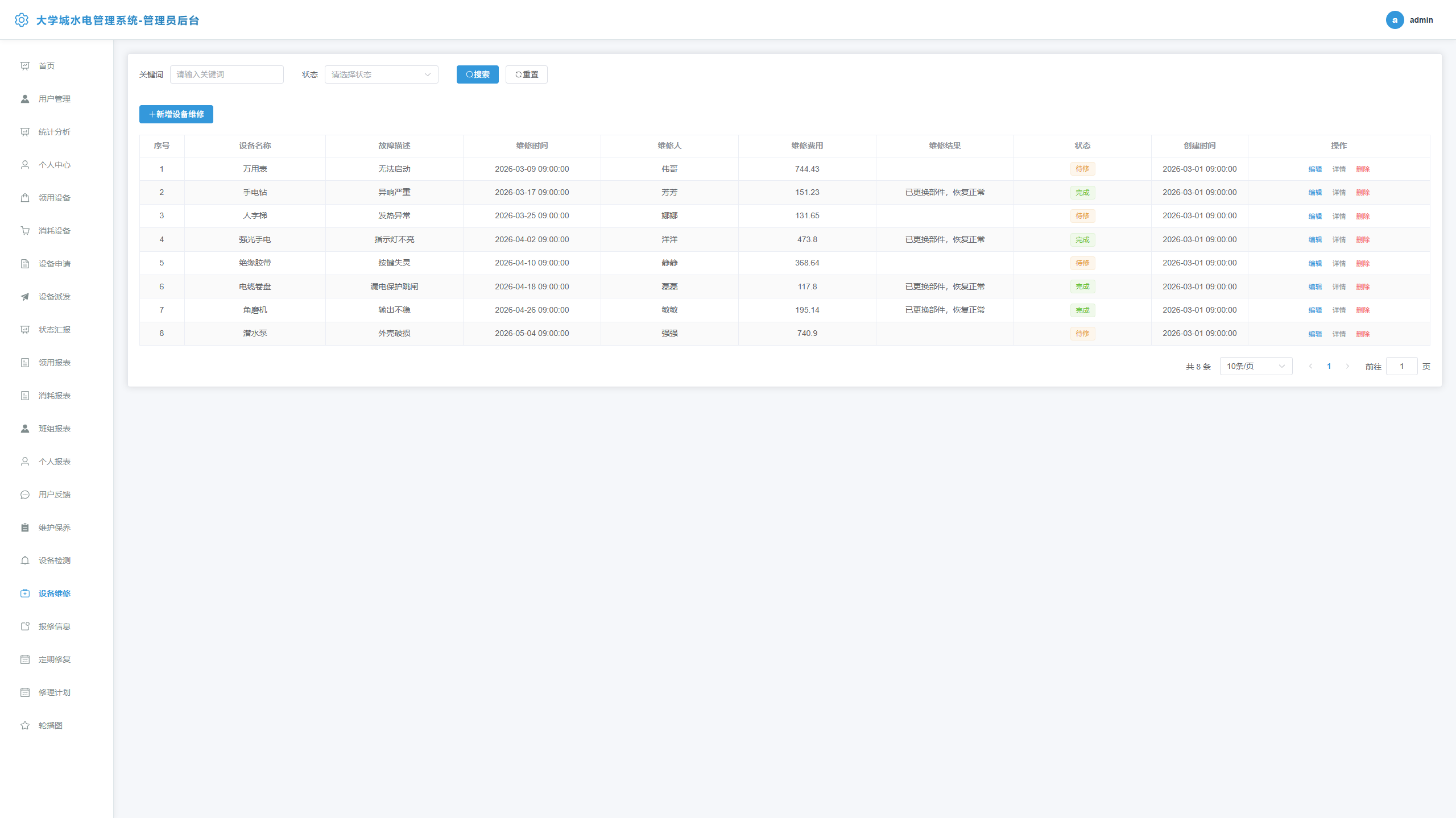The width and height of the screenshot is (1456, 818).
Task: Click the admin avatar icon
Action: [1395, 20]
